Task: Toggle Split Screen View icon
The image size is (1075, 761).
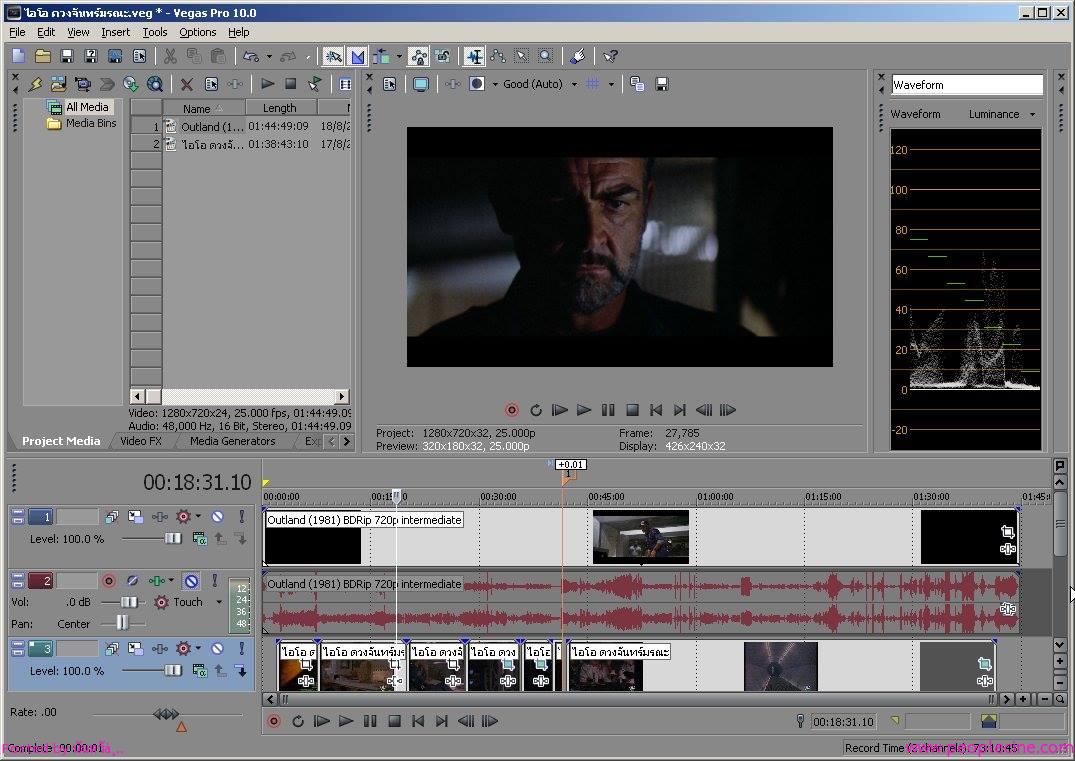Action: 476,84
